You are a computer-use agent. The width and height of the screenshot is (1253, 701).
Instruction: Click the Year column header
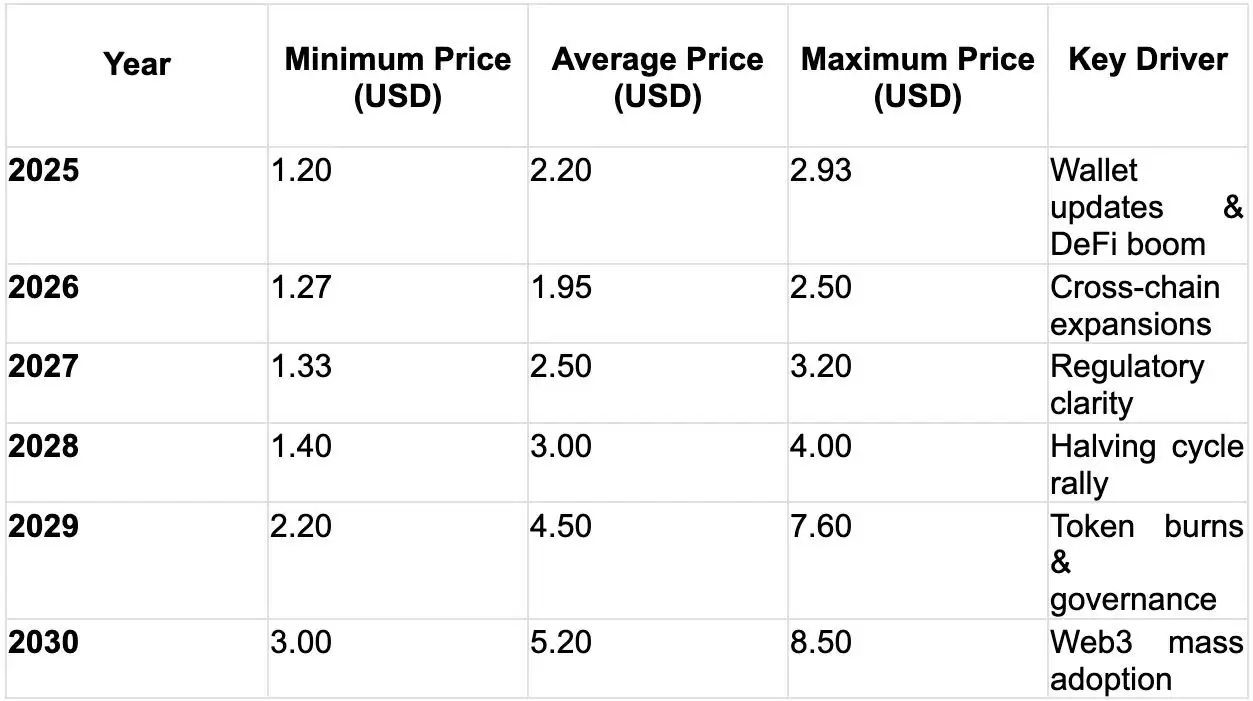[x=137, y=65]
